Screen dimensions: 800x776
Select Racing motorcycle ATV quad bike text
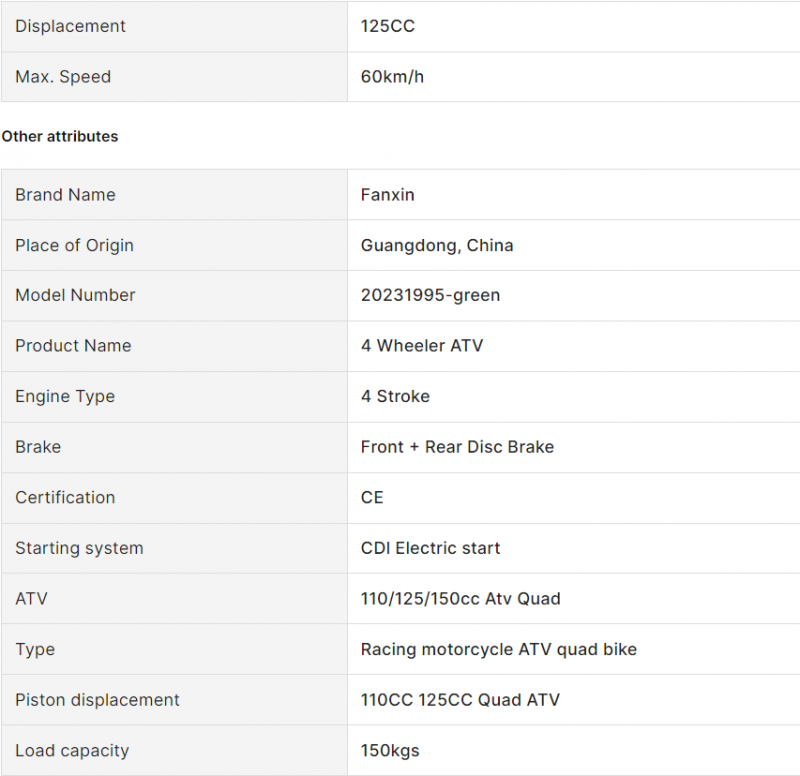[x=498, y=649]
